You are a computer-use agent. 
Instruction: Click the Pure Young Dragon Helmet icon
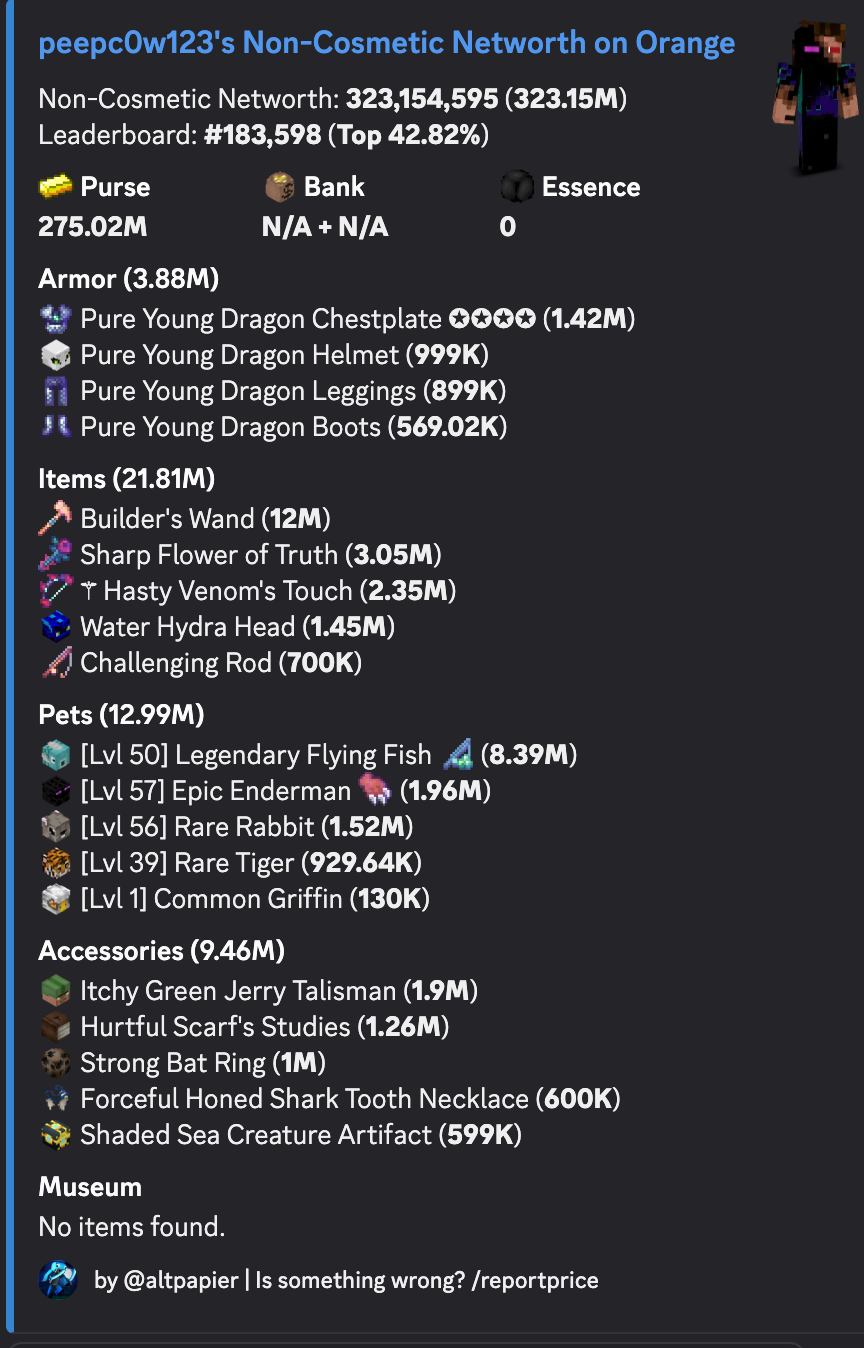55,355
